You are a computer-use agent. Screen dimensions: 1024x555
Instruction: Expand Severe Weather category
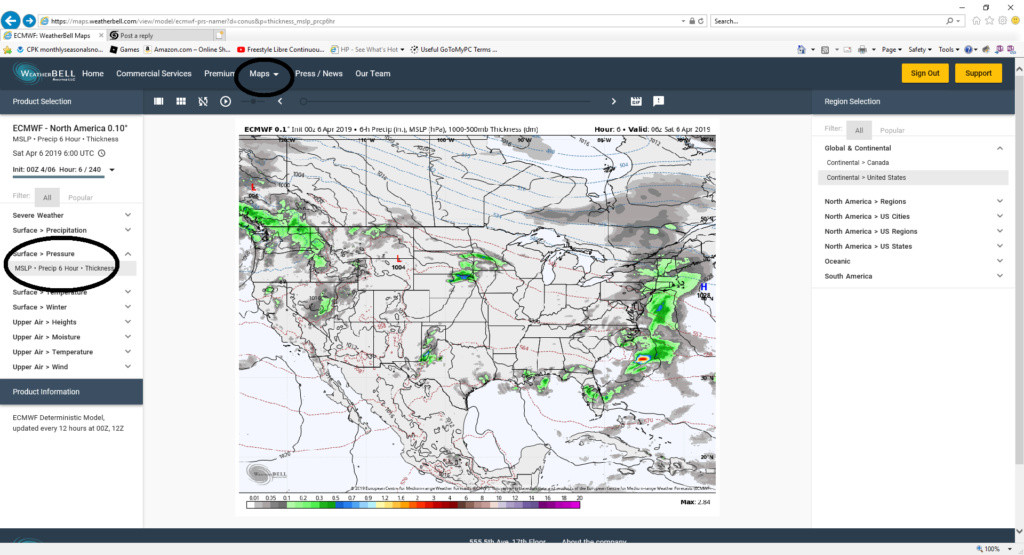[x=72, y=215]
